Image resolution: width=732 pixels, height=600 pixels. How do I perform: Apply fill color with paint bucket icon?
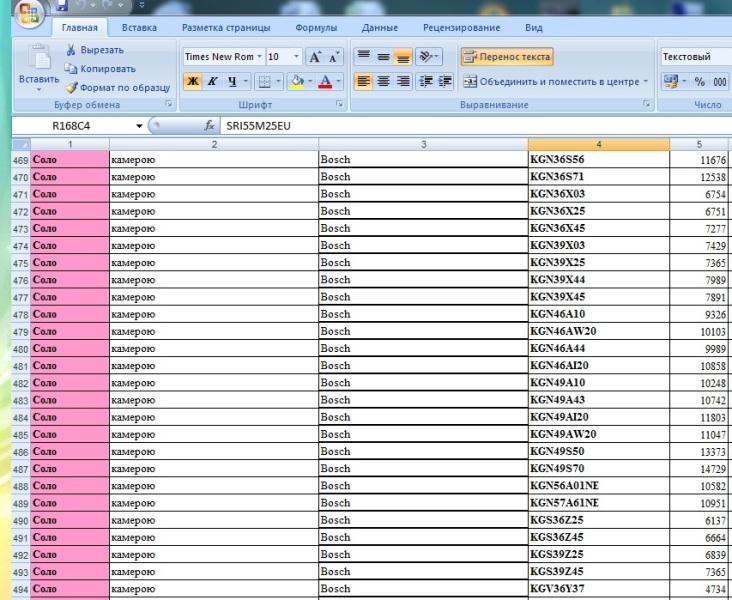pyautogui.click(x=297, y=82)
